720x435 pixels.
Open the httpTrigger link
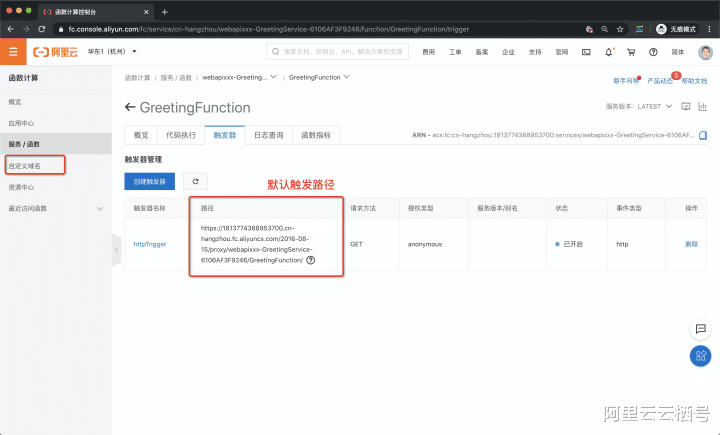[150, 244]
